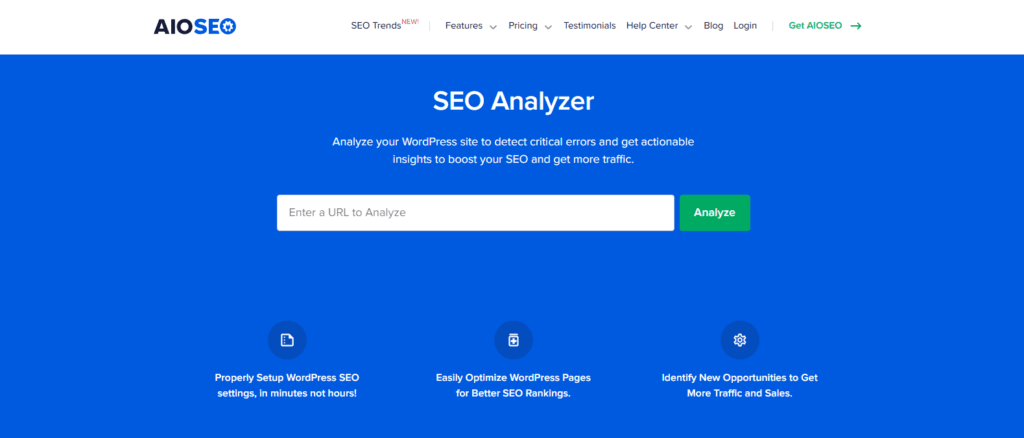Expand the Features dropdown chevron
Screen dimensions: 1024x438
point(493,27)
